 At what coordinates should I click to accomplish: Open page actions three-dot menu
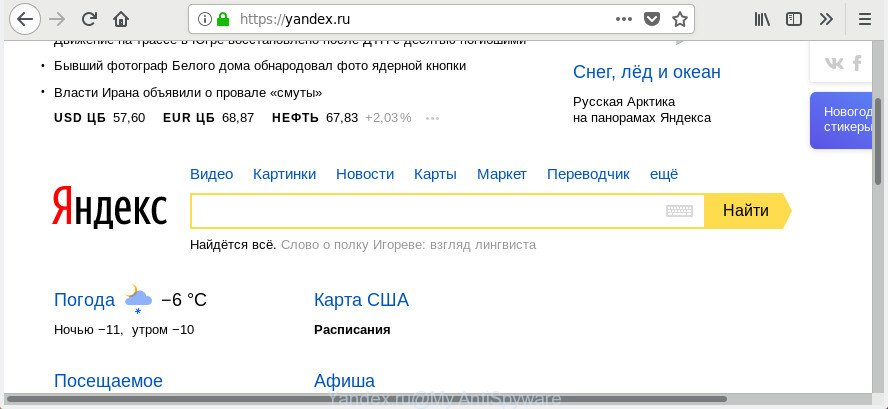coord(624,19)
